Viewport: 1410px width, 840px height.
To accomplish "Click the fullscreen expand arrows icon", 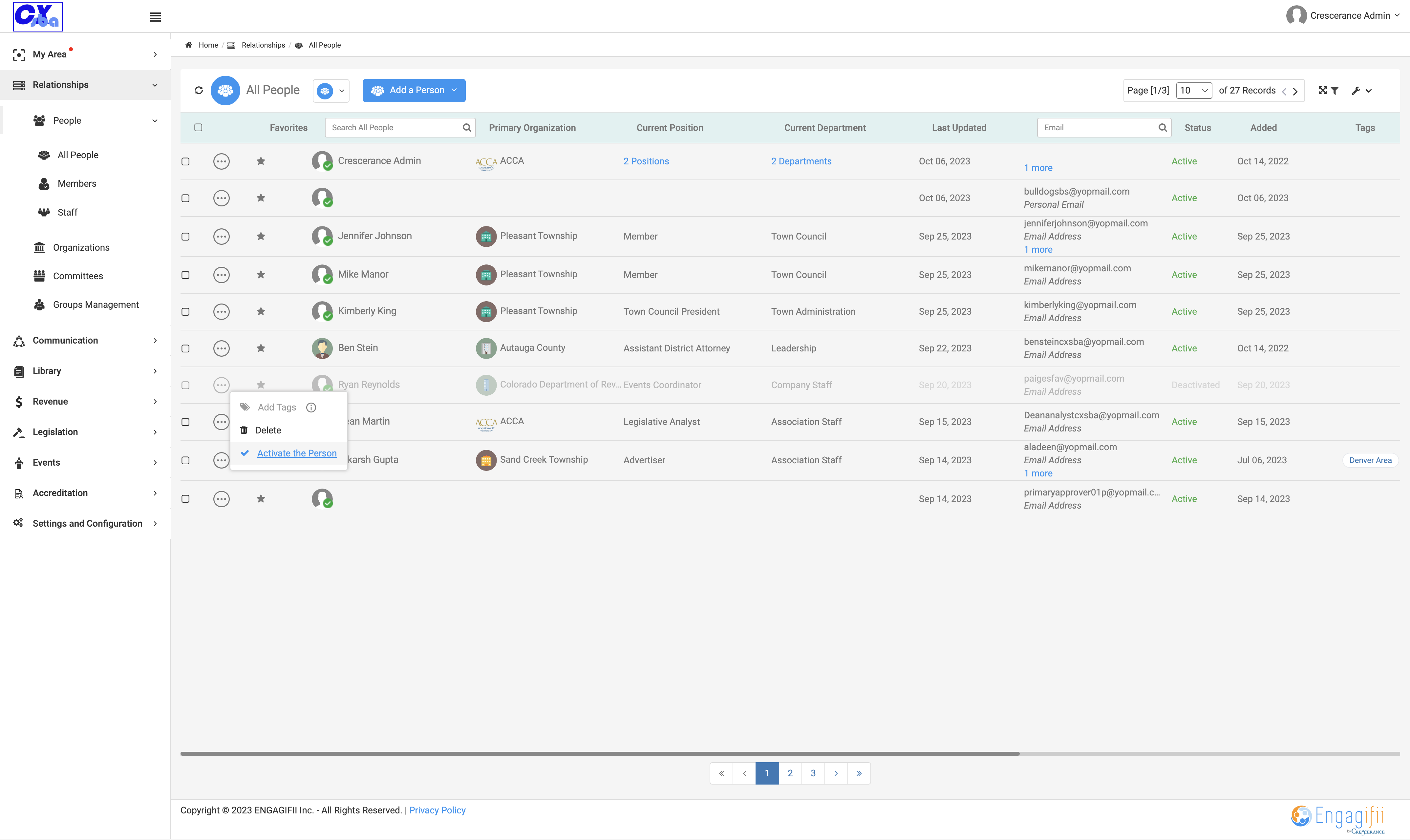I will coord(1322,91).
